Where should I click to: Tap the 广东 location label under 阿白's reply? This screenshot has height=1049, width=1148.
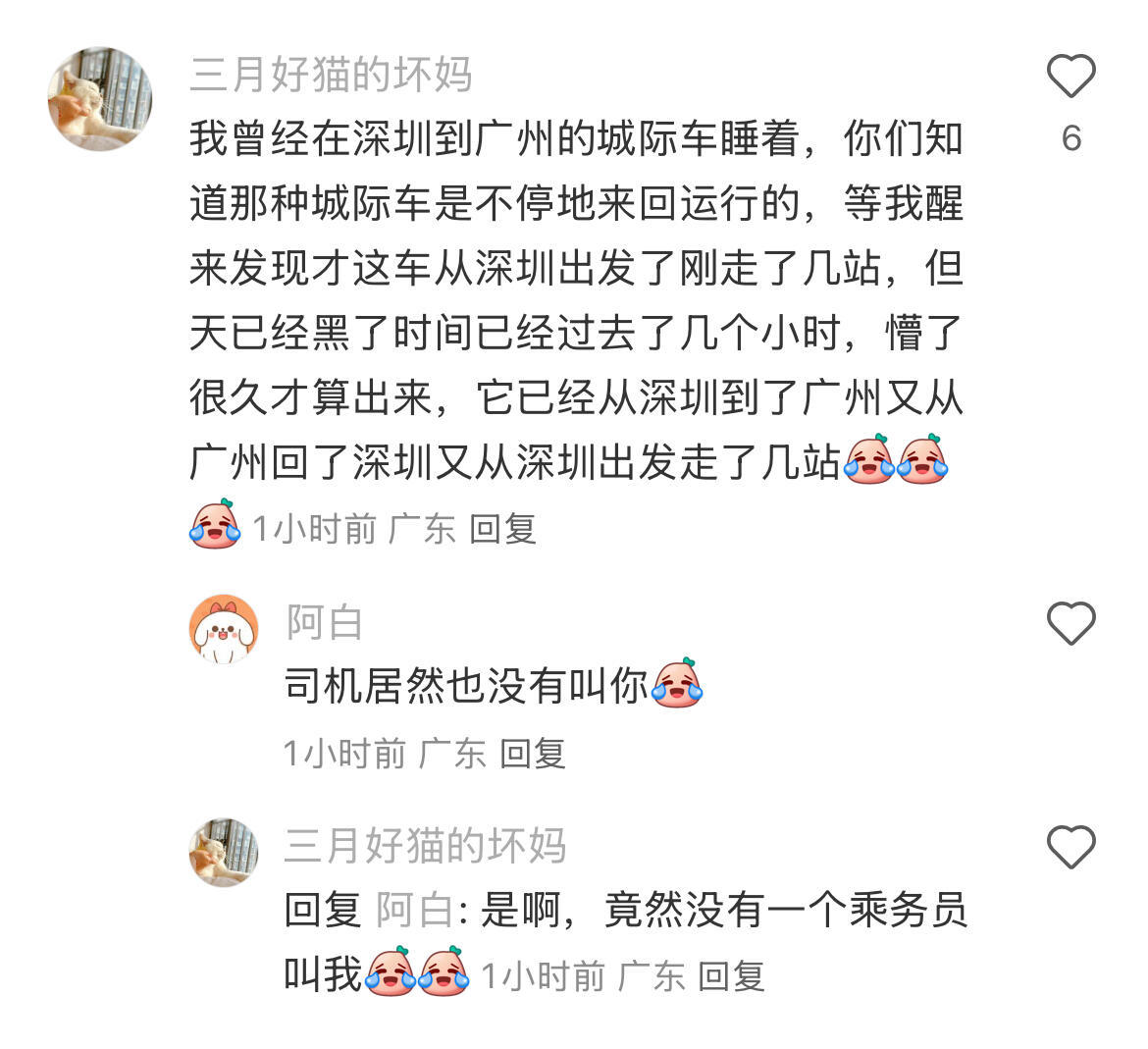coord(451,754)
